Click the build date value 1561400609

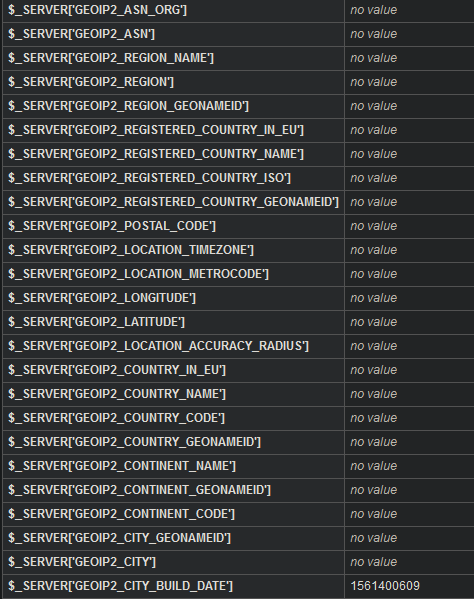click(385, 586)
